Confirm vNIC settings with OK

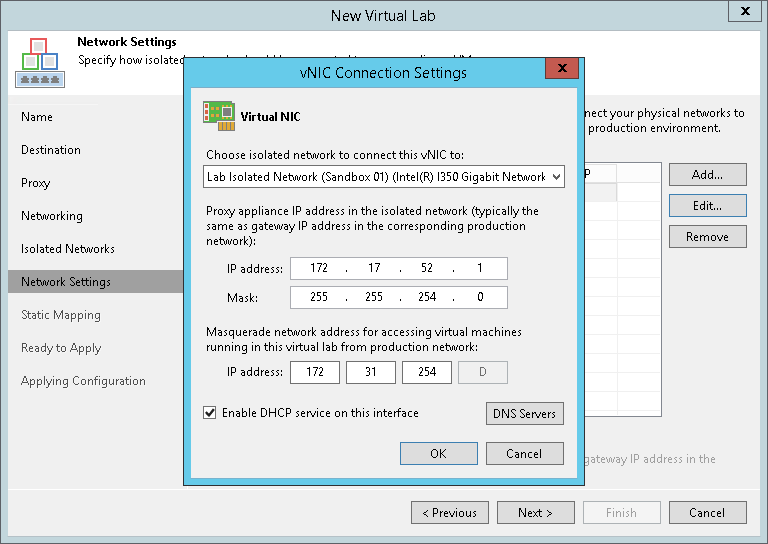438,454
